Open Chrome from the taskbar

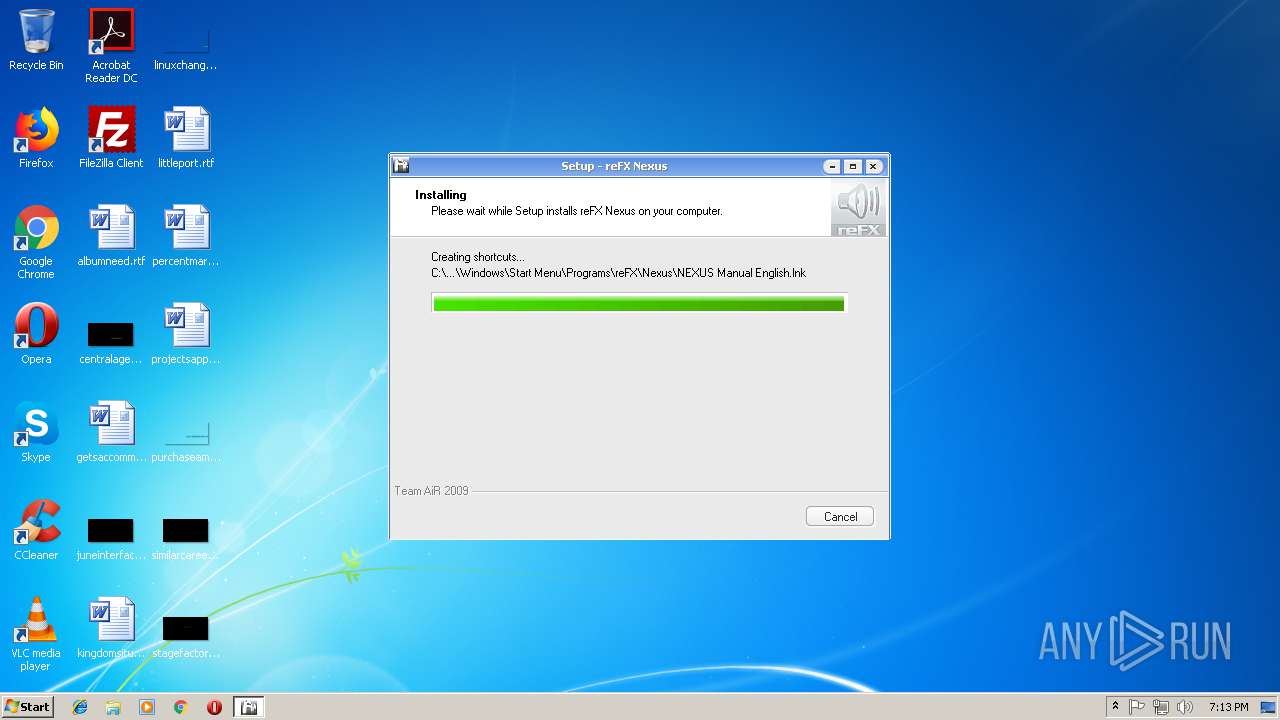coord(180,707)
